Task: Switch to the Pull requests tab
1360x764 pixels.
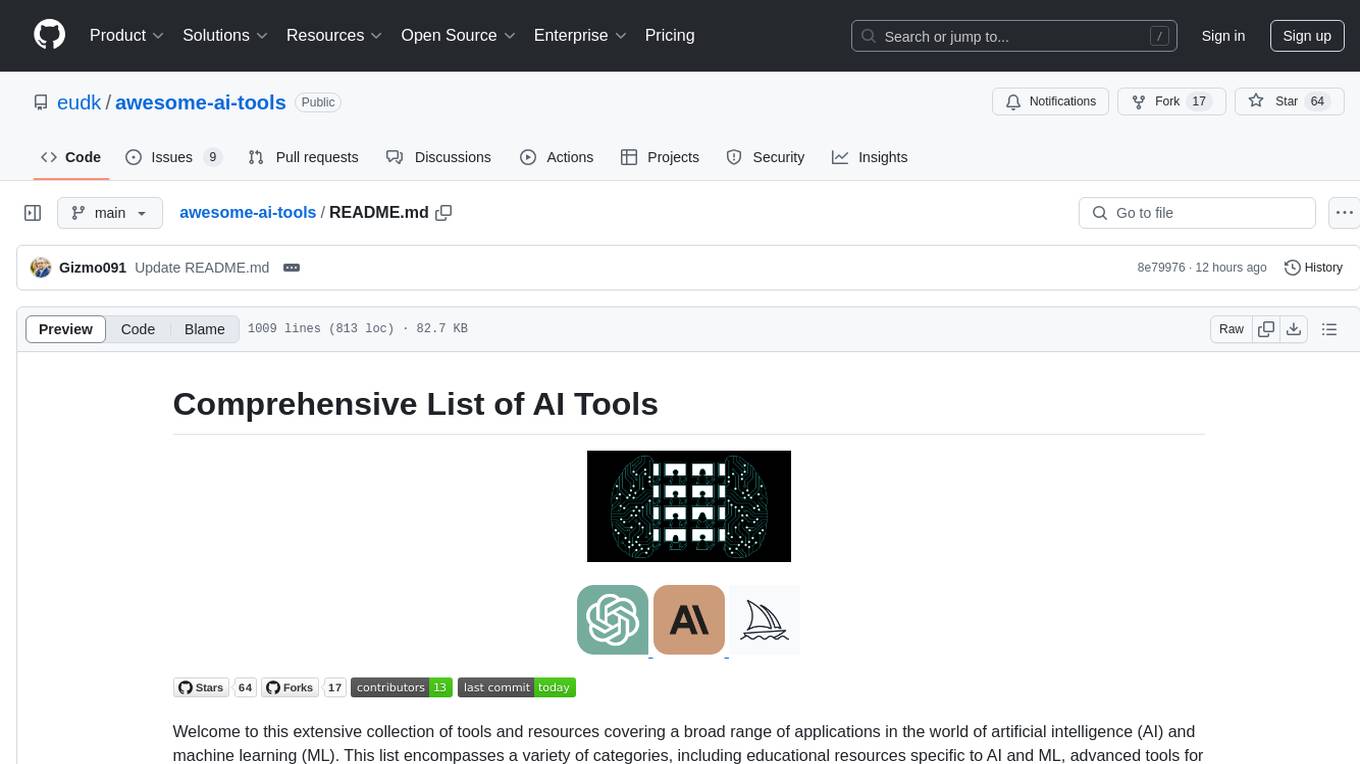Action: [303, 157]
